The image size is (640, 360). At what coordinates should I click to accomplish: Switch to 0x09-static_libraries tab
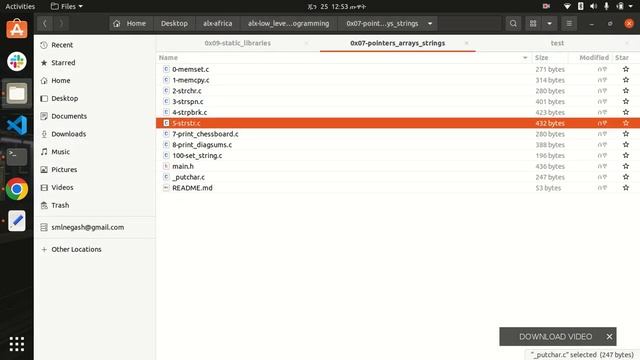pyautogui.click(x=238, y=43)
